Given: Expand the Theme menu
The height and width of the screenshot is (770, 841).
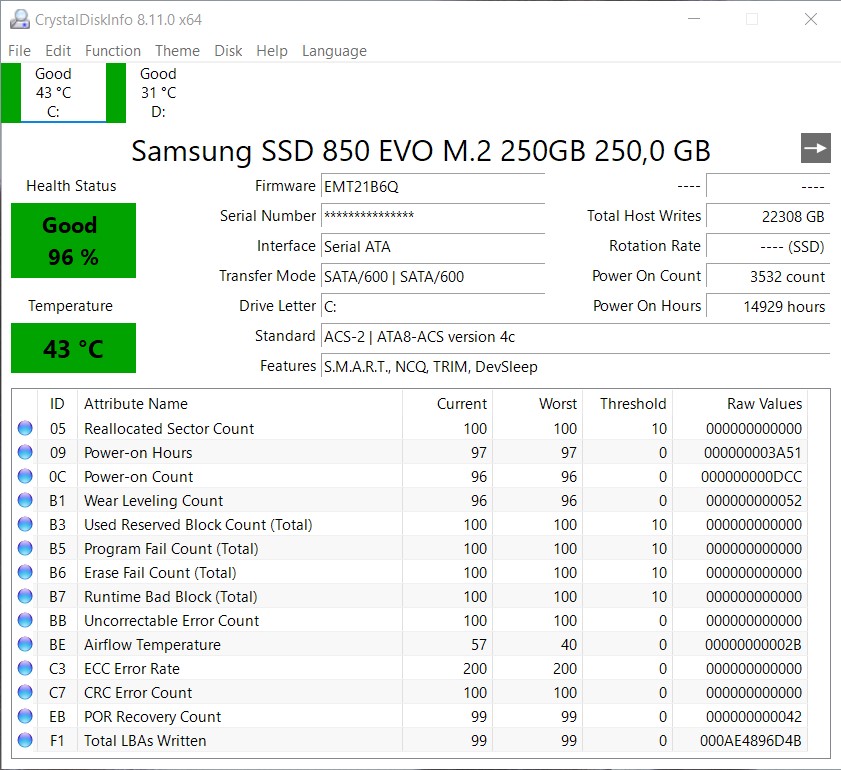Looking at the screenshot, I should pyautogui.click(x=177, y=51).
